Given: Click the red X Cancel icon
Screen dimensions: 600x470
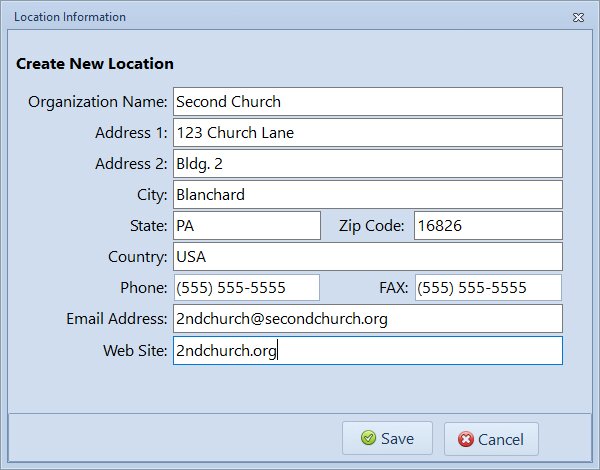Looking at the screenshot, I should [465, 439].
